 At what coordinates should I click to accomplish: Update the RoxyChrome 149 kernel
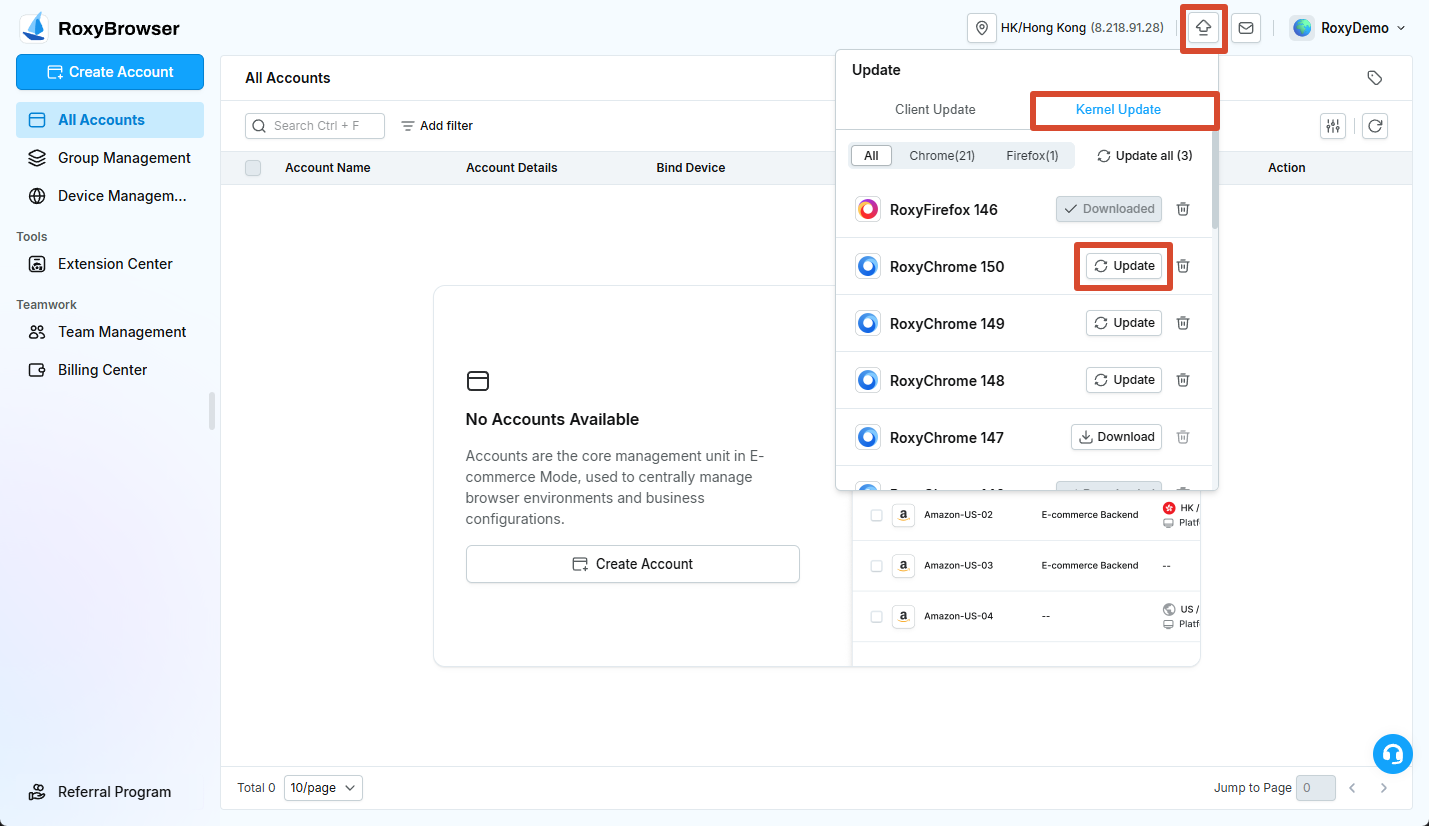(x=1124, y=323)
